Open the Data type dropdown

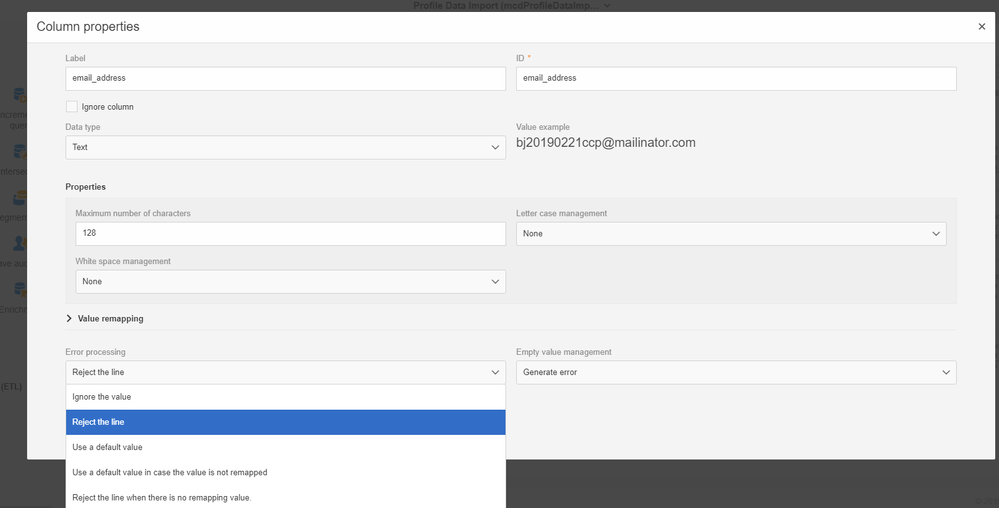click(x=285, y=147)
